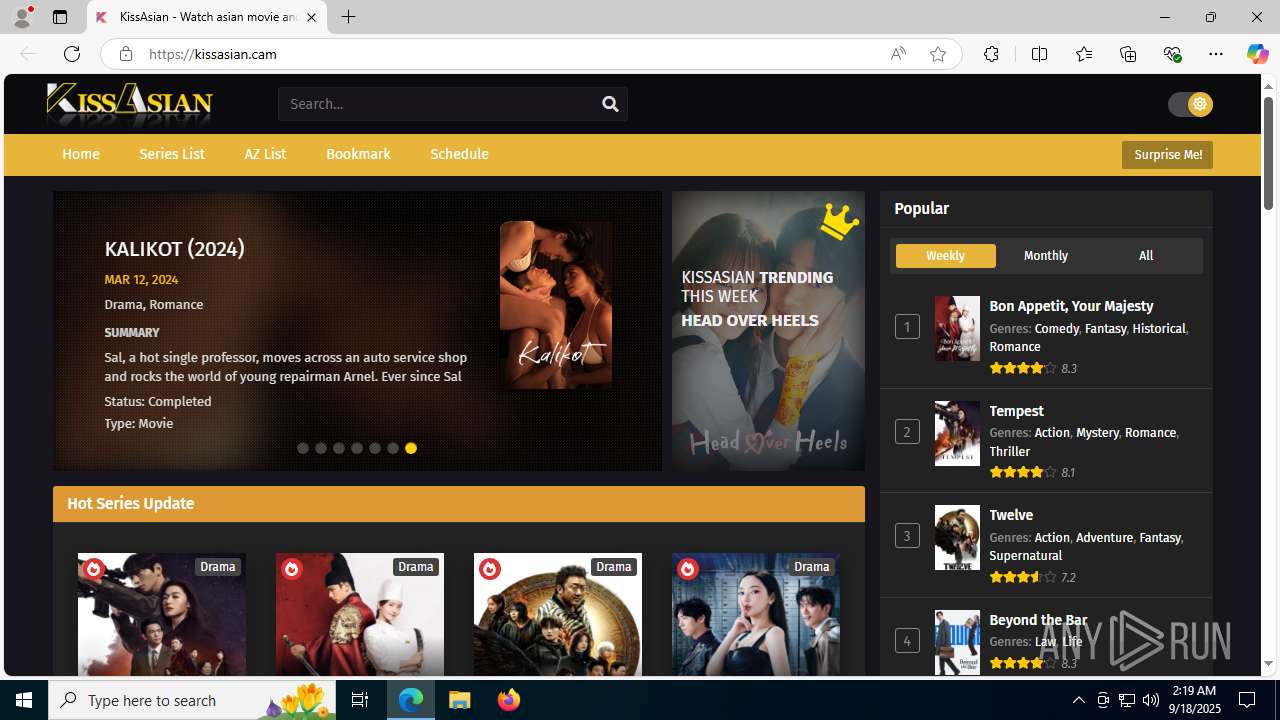Open the Copilot icon

(1257, 54)
